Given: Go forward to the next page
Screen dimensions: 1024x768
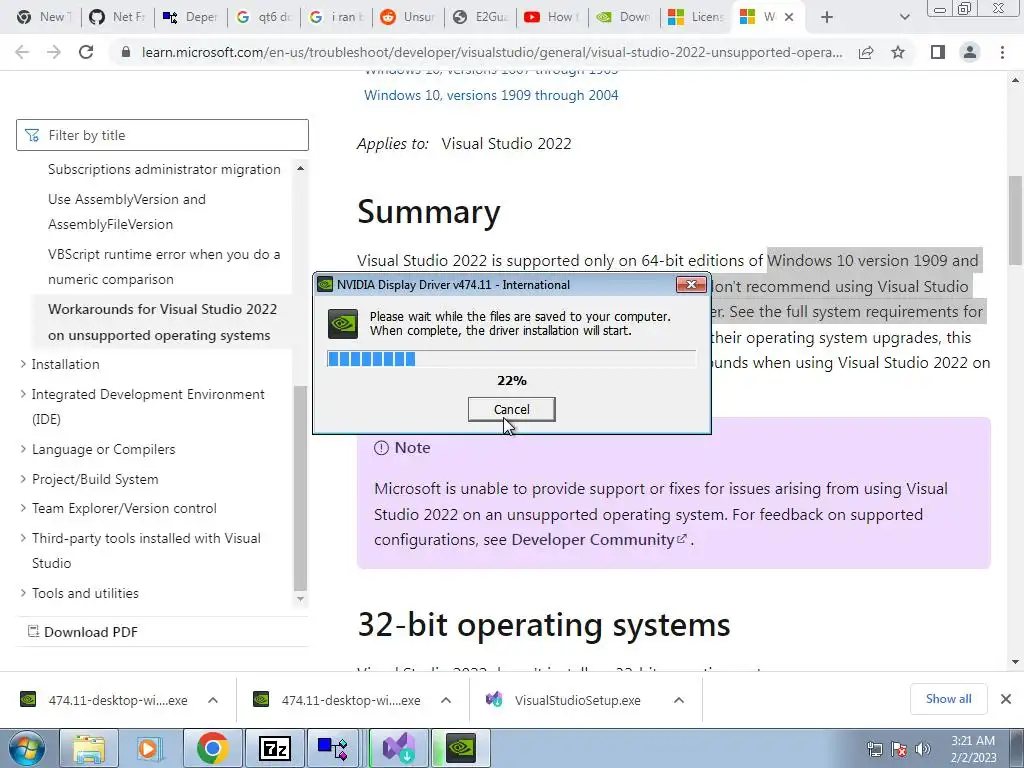Looking at the screenshot, I should (54, 52).
